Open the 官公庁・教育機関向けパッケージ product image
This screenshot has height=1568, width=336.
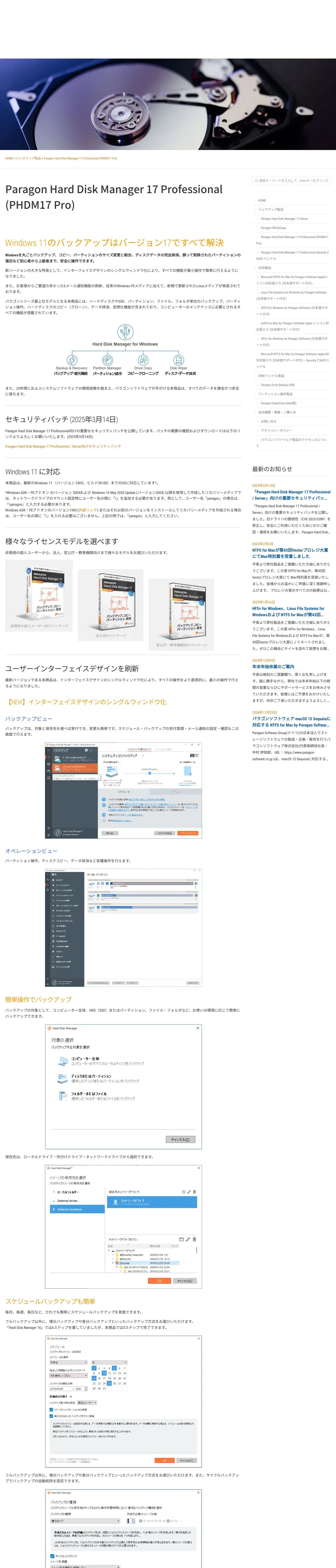[182, 614]
